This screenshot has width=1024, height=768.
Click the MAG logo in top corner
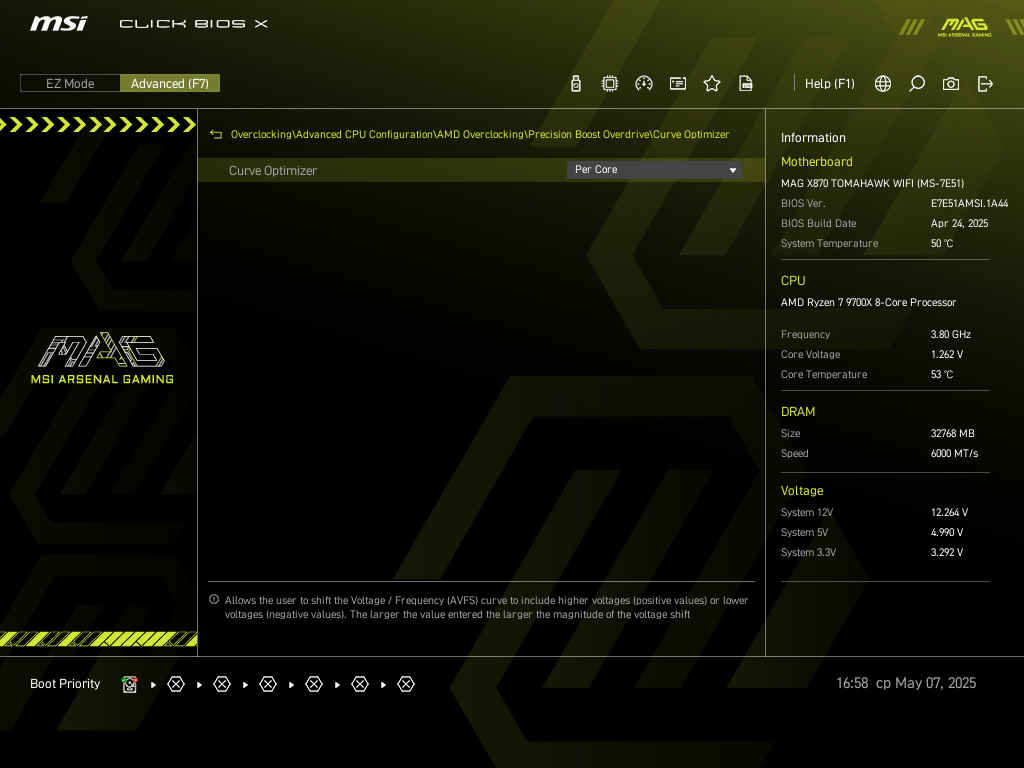tap(965, 26)
